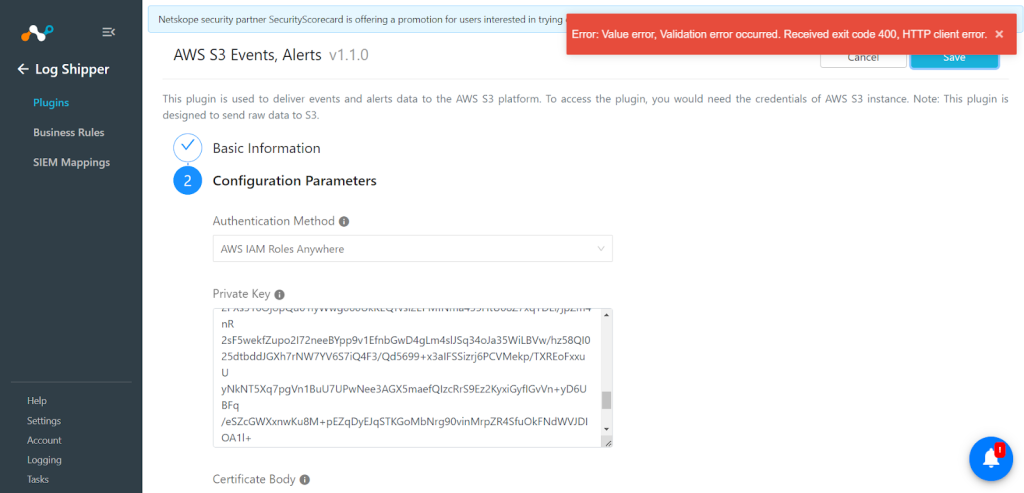Select step 2 Configuration Parameters circle
Image resolution: width=1024 pixels, height=493 pixels.
point(187,181)
